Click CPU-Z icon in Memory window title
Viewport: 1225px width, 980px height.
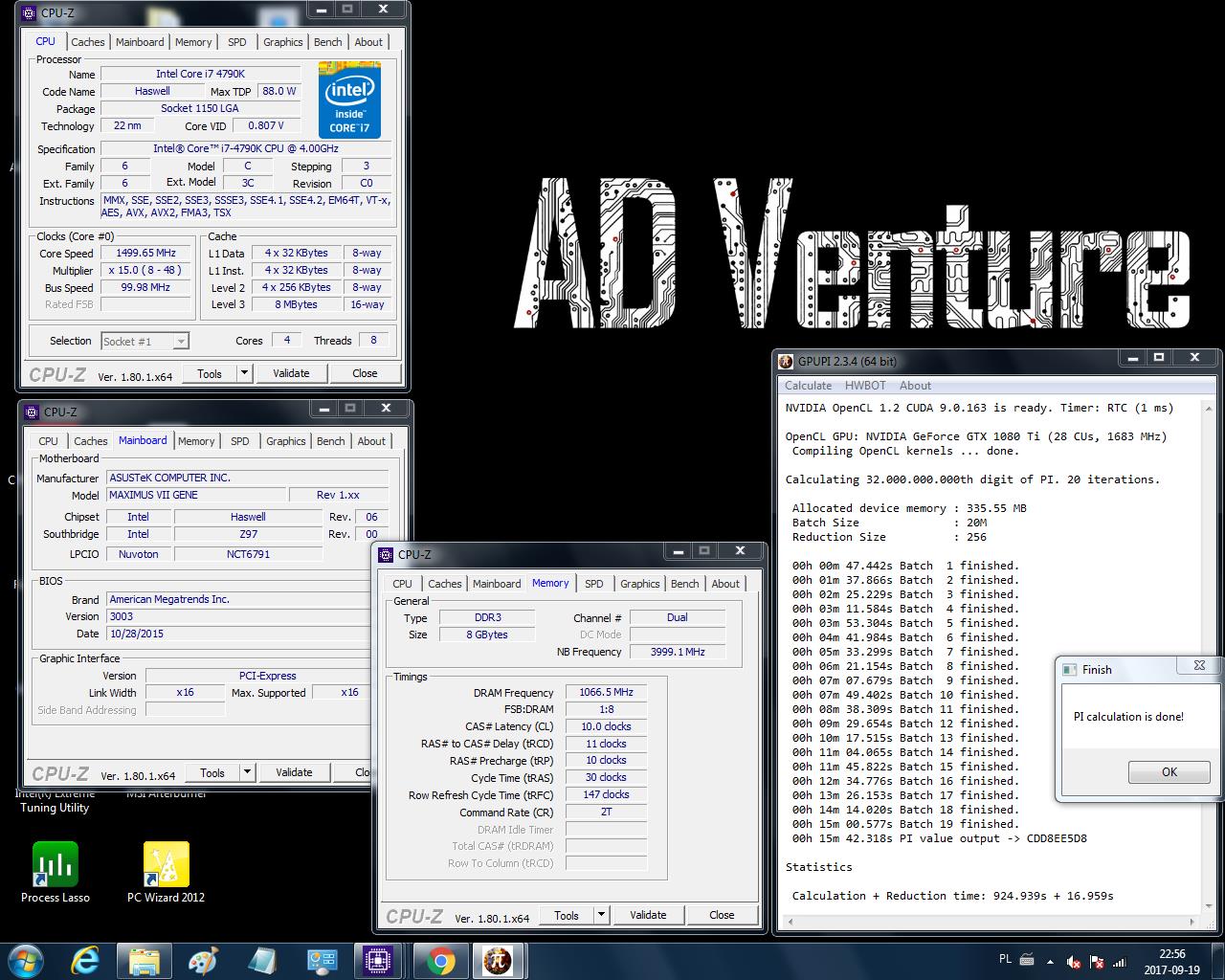coord(387,554)
